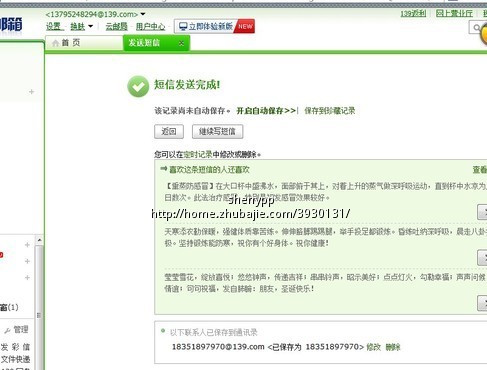Click the 管理 wrench link in sidebar

tap(17, 330)
